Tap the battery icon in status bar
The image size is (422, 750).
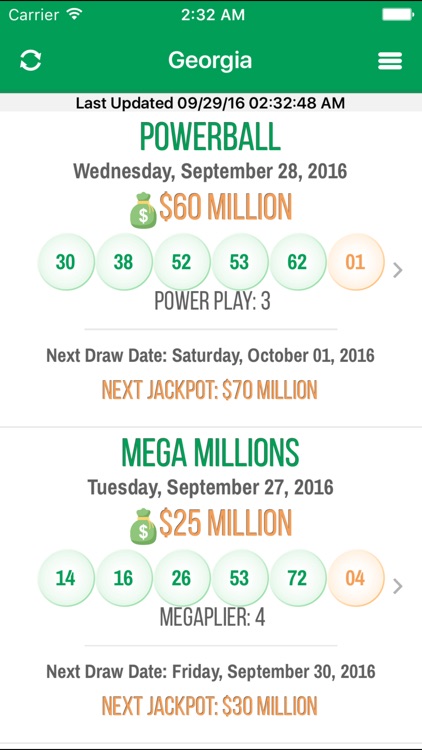point(397,14)
